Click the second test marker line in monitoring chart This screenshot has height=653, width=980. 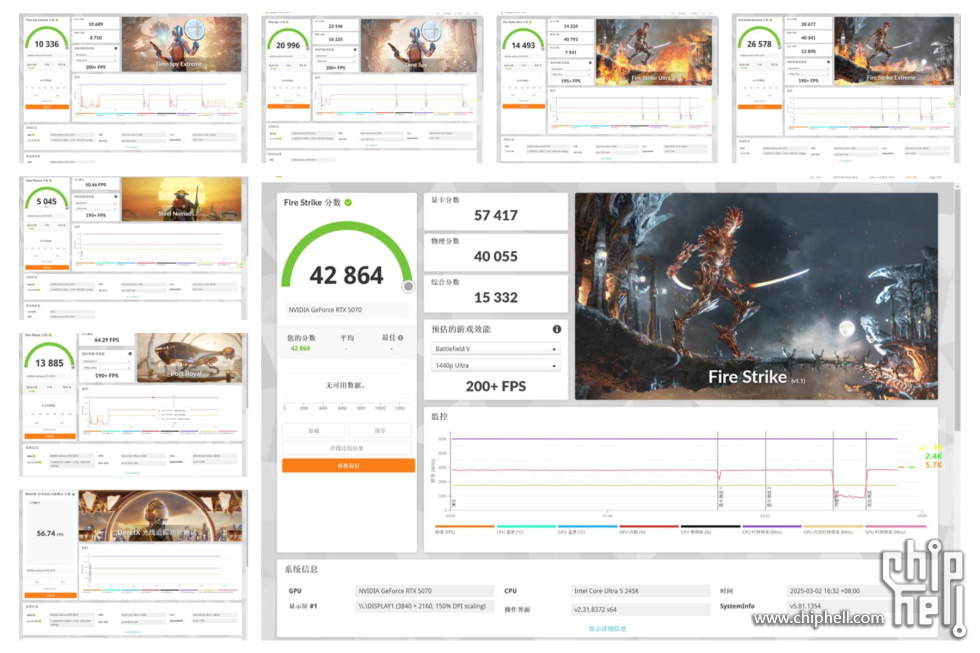coord(766,472)
